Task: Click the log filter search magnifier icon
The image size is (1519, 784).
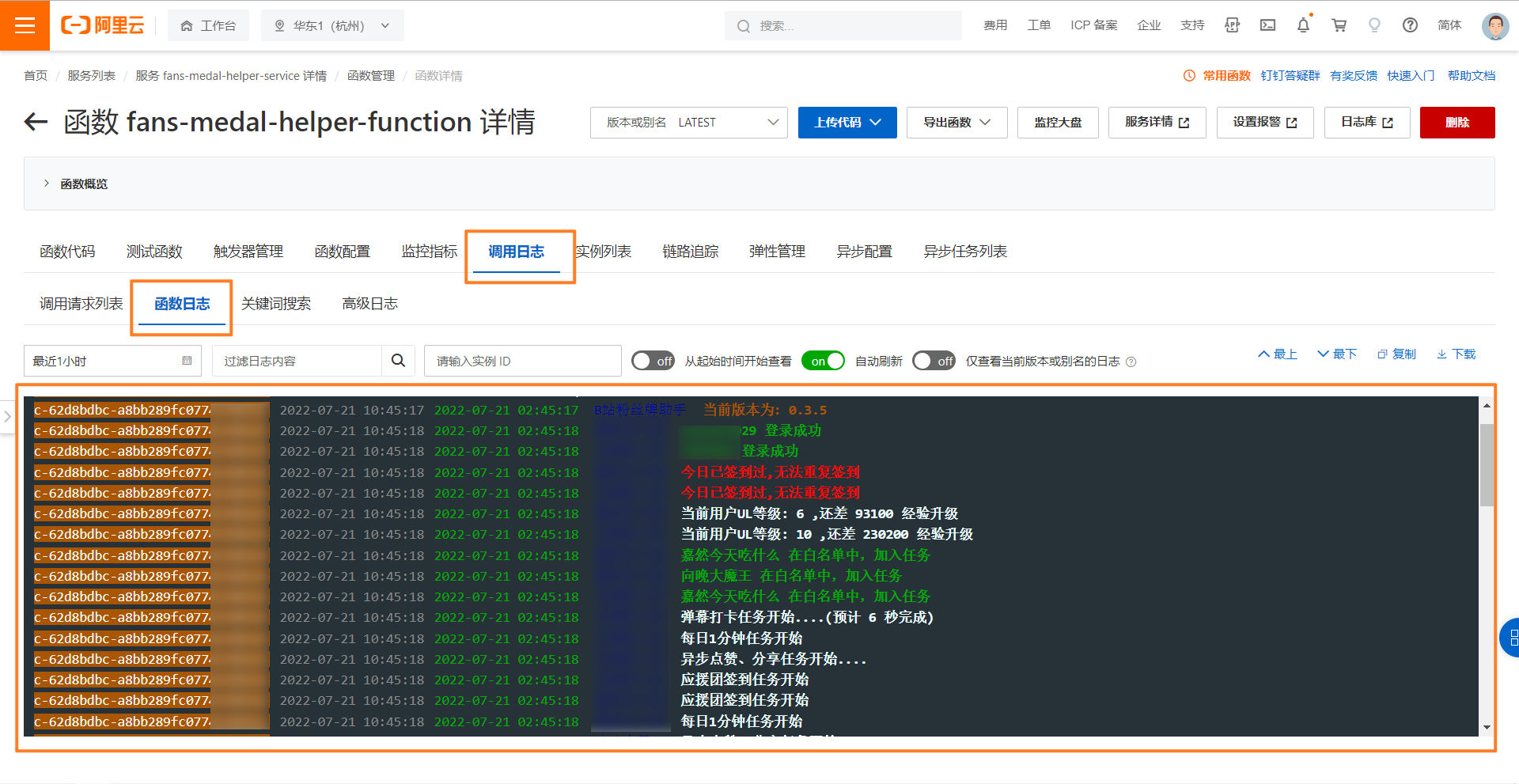Action: (x=398, y=361)
